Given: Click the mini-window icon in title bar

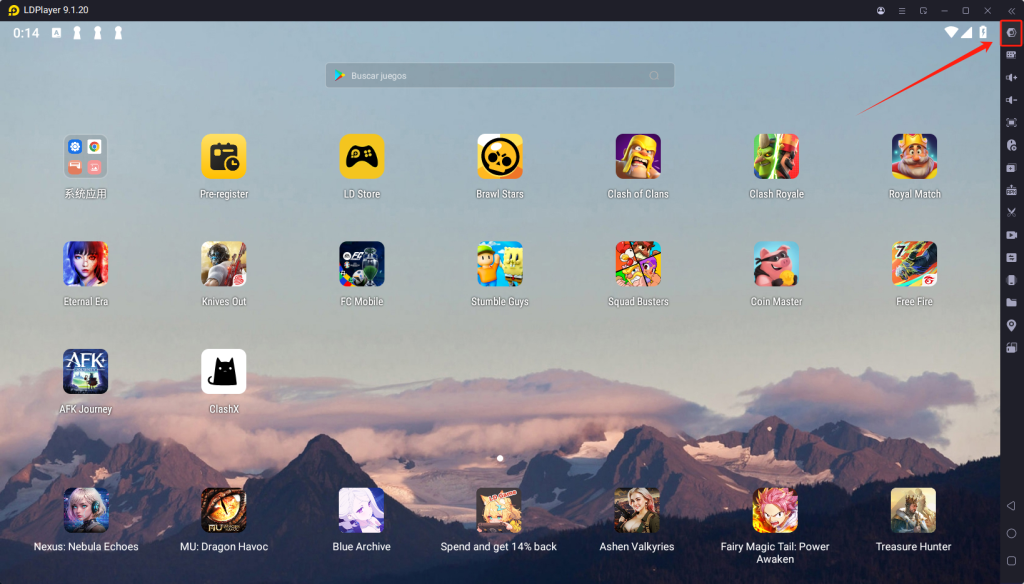Looking at the screenshot, I should [923, 10].
